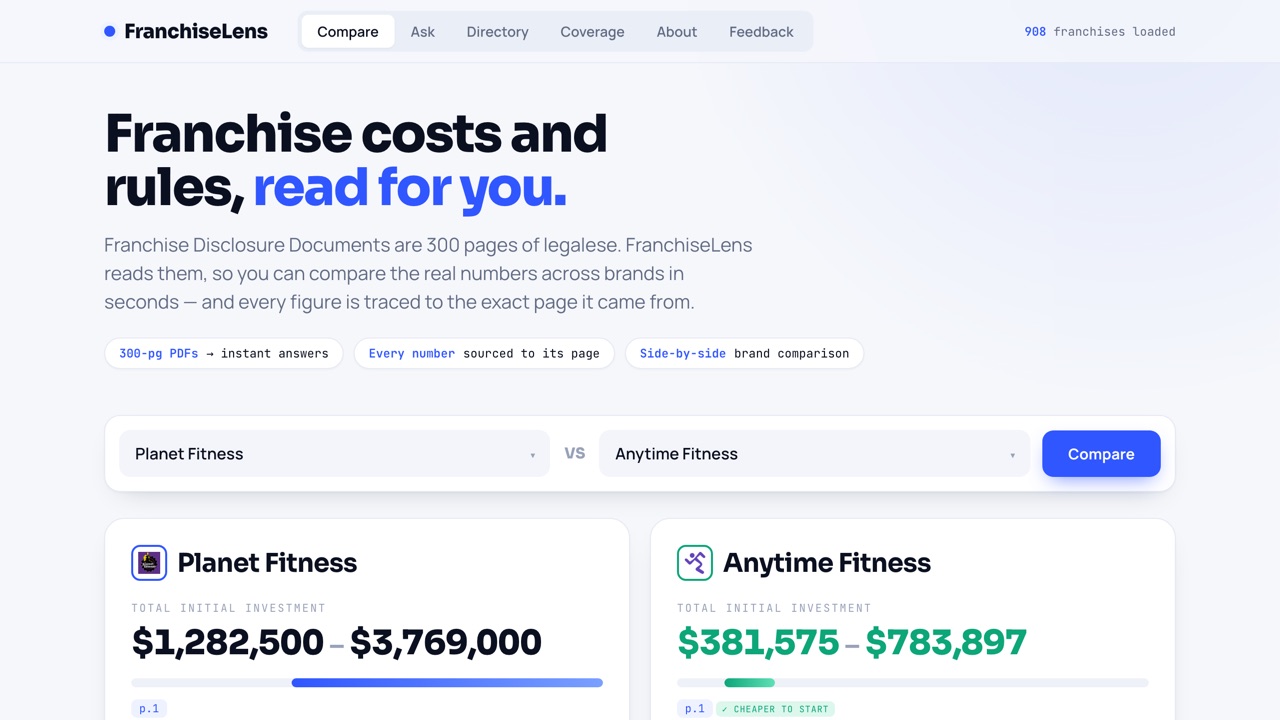Open the Feedback tab
Screen dimensions: 1280x720
pyautogui.click(x=761, y=32)
